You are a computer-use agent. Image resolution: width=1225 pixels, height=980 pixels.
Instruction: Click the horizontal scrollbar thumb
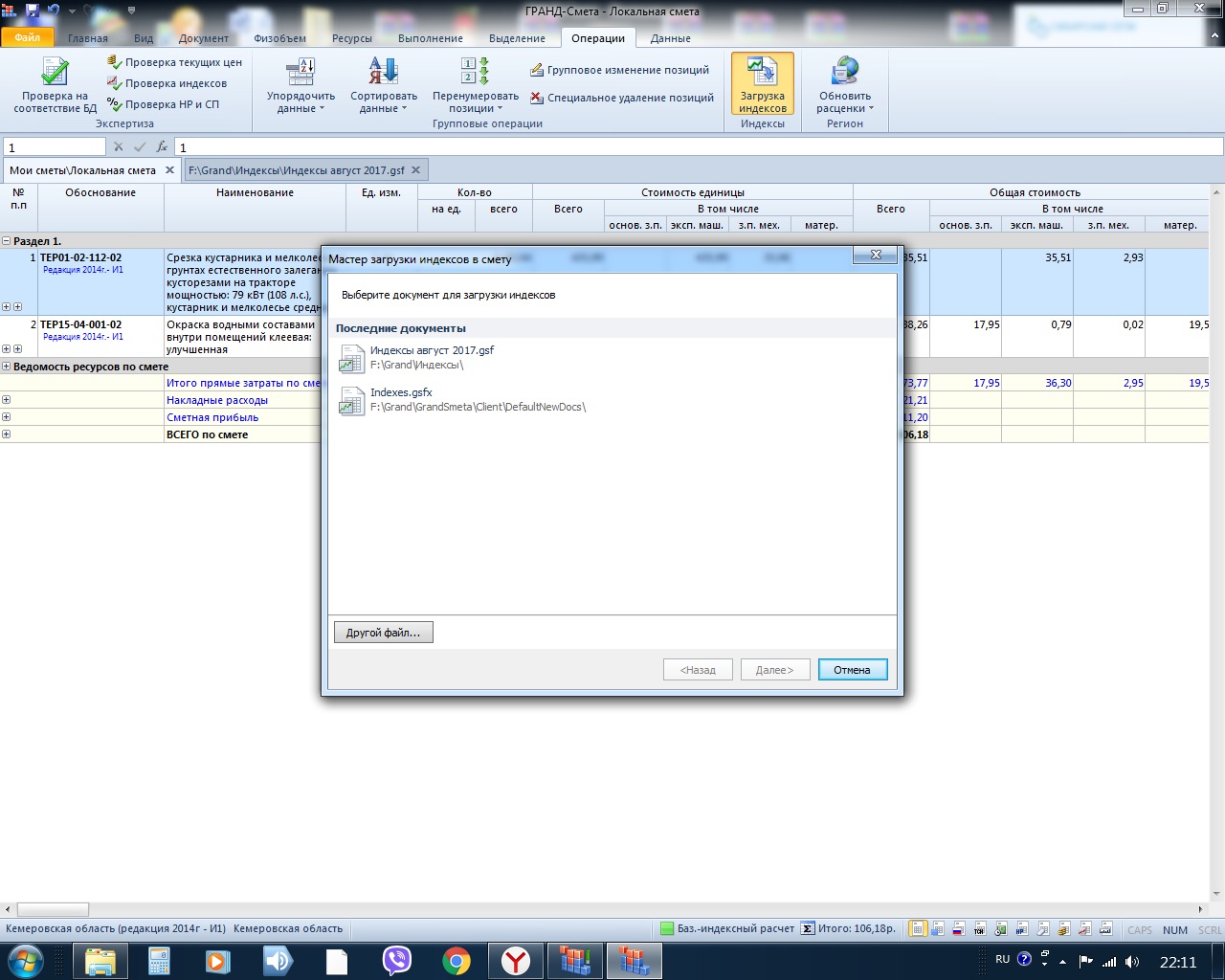click(x=53, y=909)
